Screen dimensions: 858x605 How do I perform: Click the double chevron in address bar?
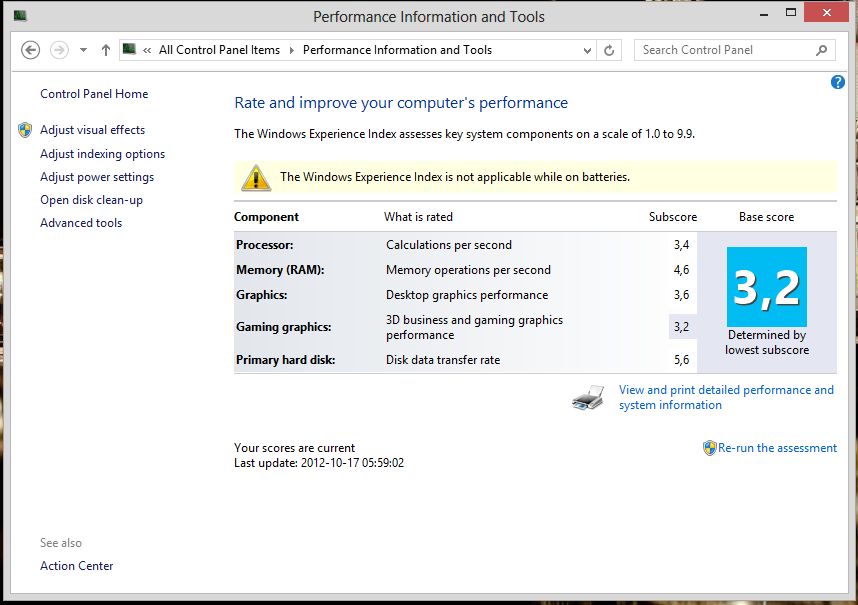[147, 50]
